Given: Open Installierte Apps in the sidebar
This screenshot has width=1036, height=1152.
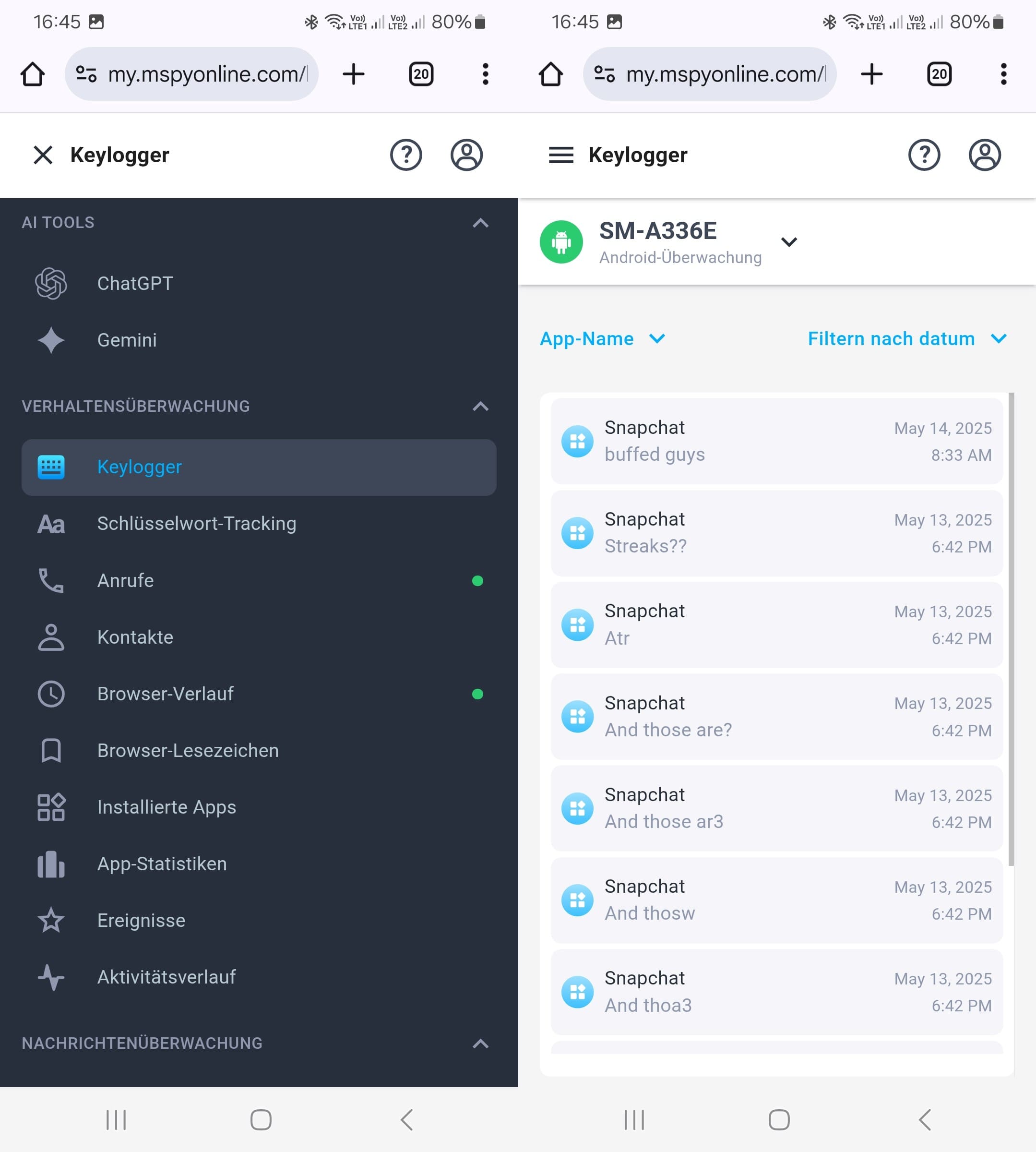Looking at the screenshot, I should [259, 807].
